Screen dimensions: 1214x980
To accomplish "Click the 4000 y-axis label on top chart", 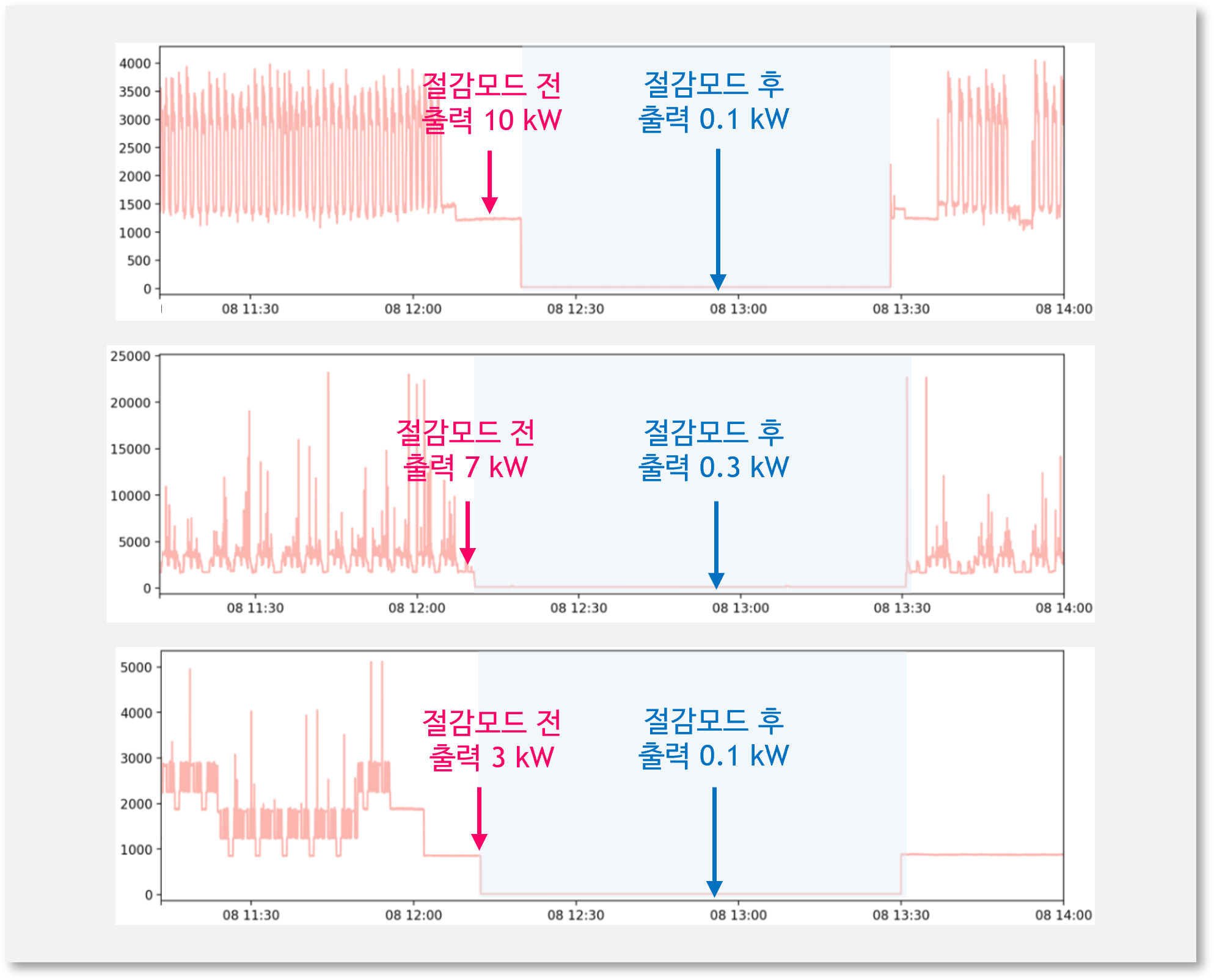I will point(134,64).
